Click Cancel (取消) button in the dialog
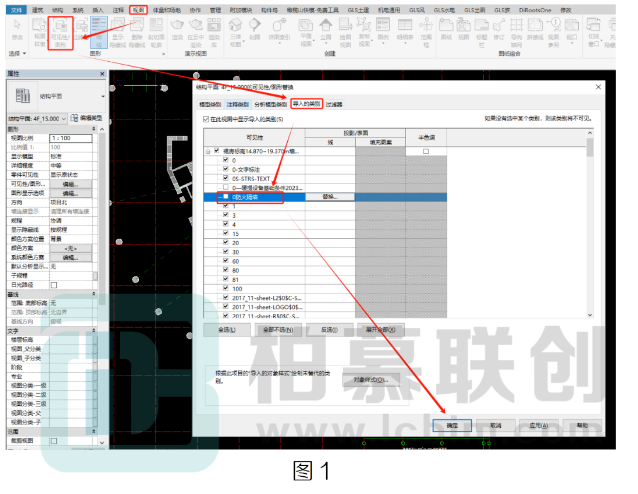 pyautogui.click(x=496, y=426)
